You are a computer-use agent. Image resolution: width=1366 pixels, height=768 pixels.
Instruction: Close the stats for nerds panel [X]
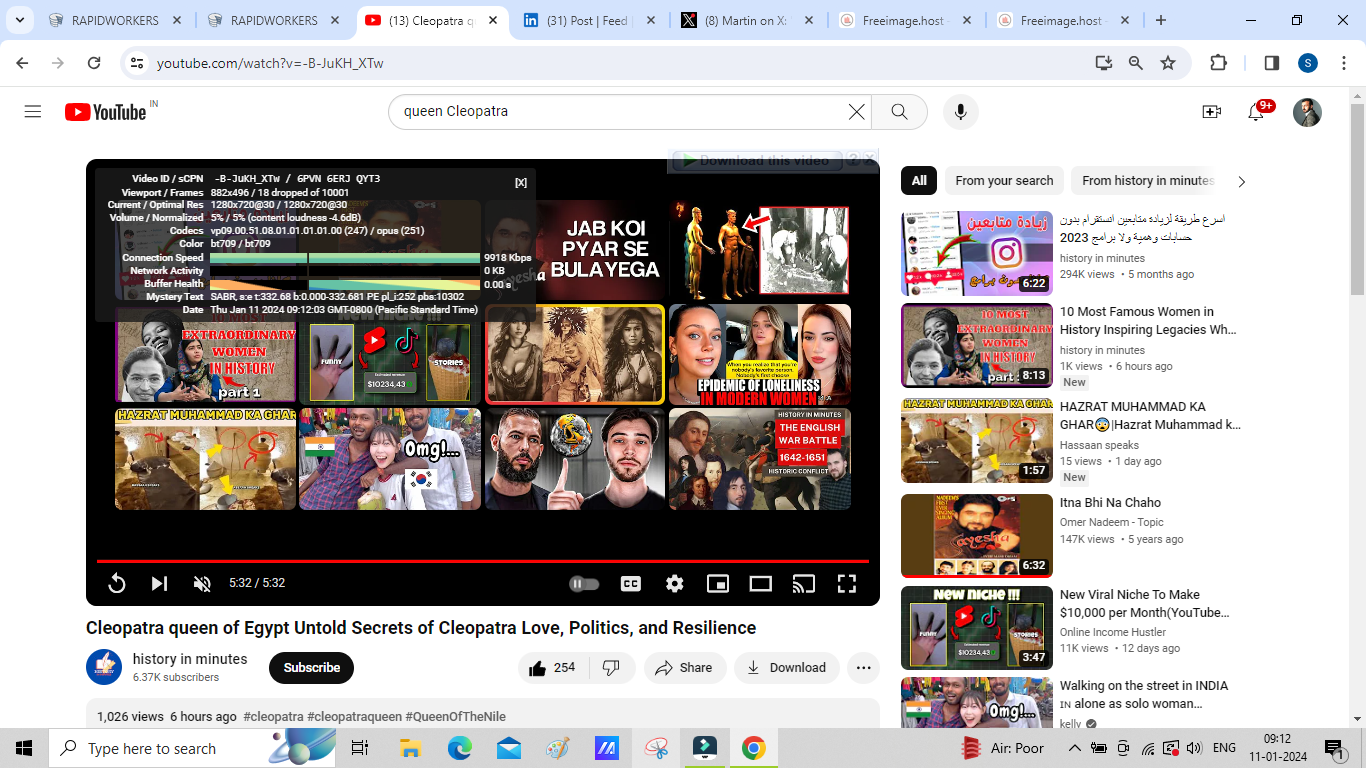pyautogui.click(x=521, y=182)
